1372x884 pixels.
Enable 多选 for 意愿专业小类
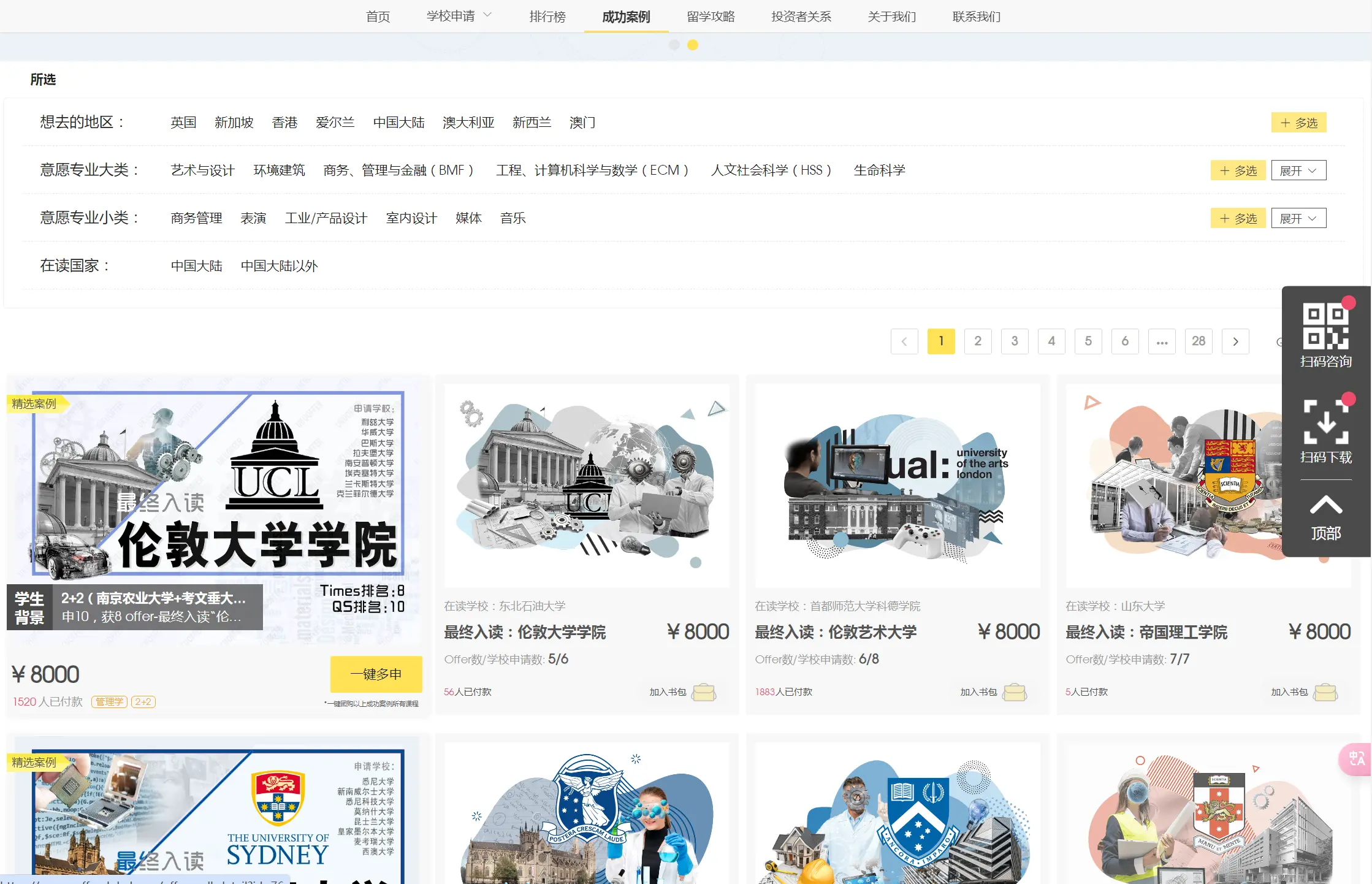[x=1238, y=218]
